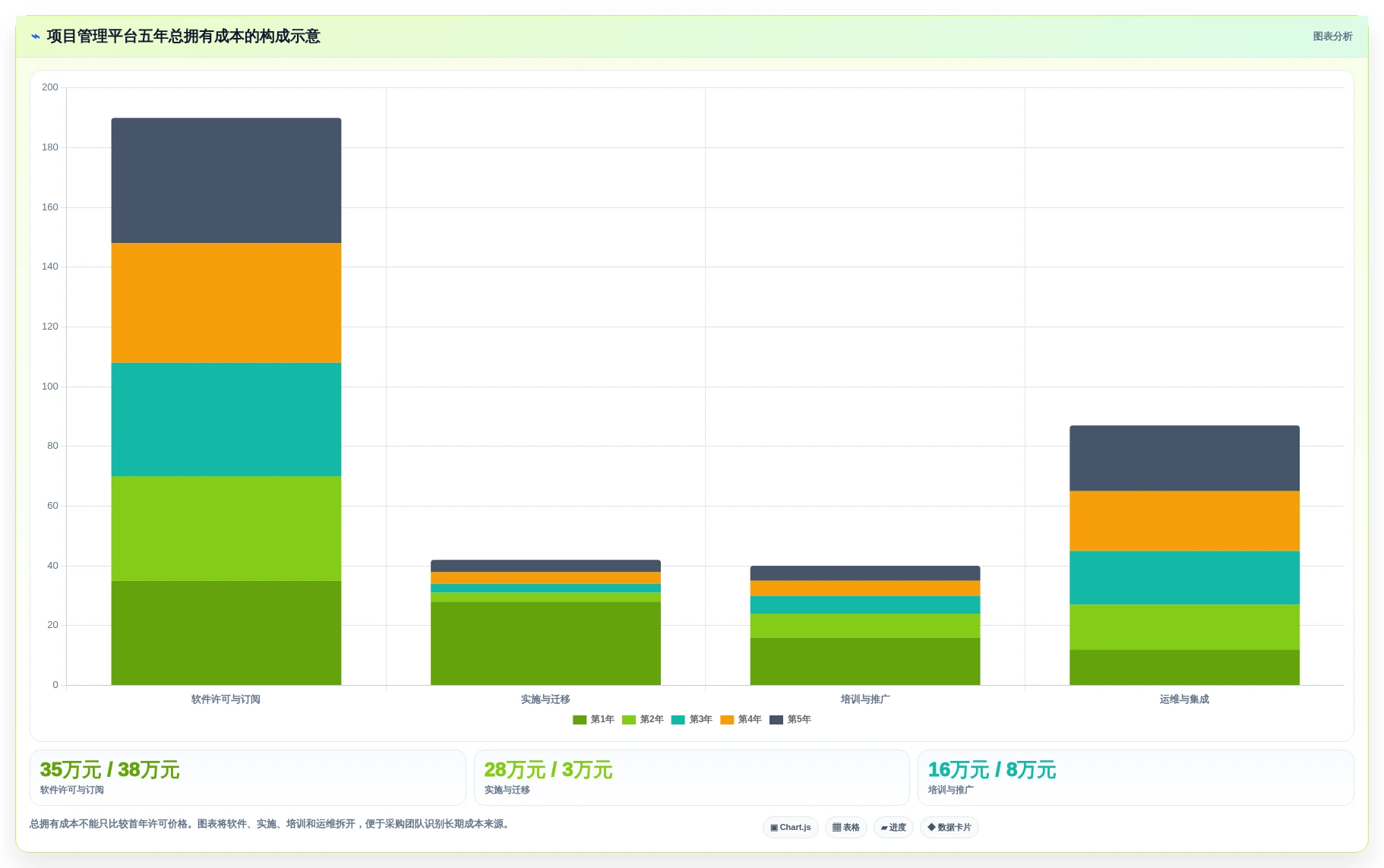
Task: Select the 16万元 / 8万元 data card
Action: click(x=1136, y=778)
